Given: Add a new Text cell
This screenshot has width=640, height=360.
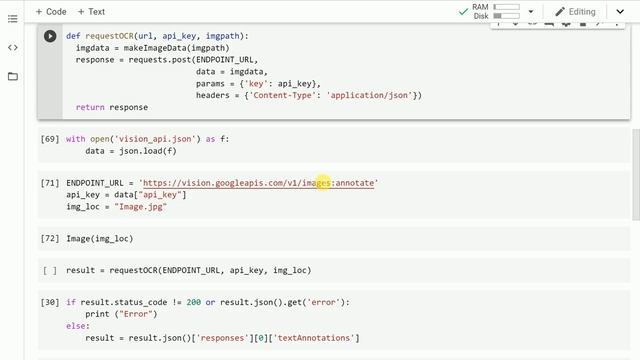Looking at the screenshot, I should coord(91,12).
